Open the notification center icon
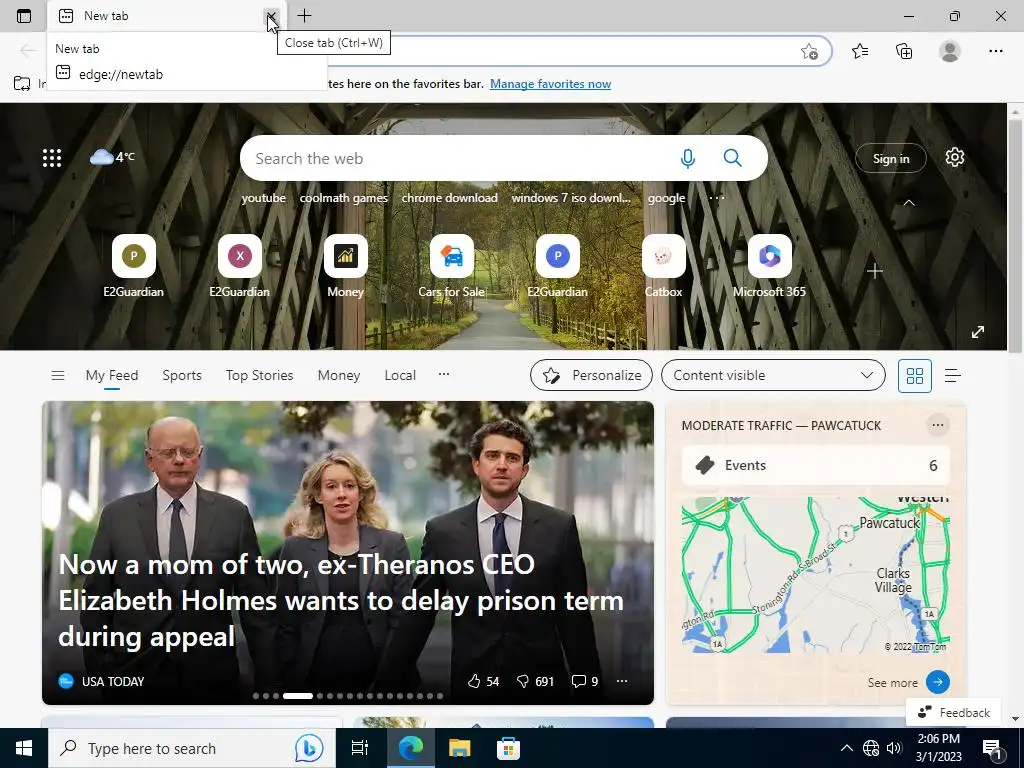 click(993, 748)
